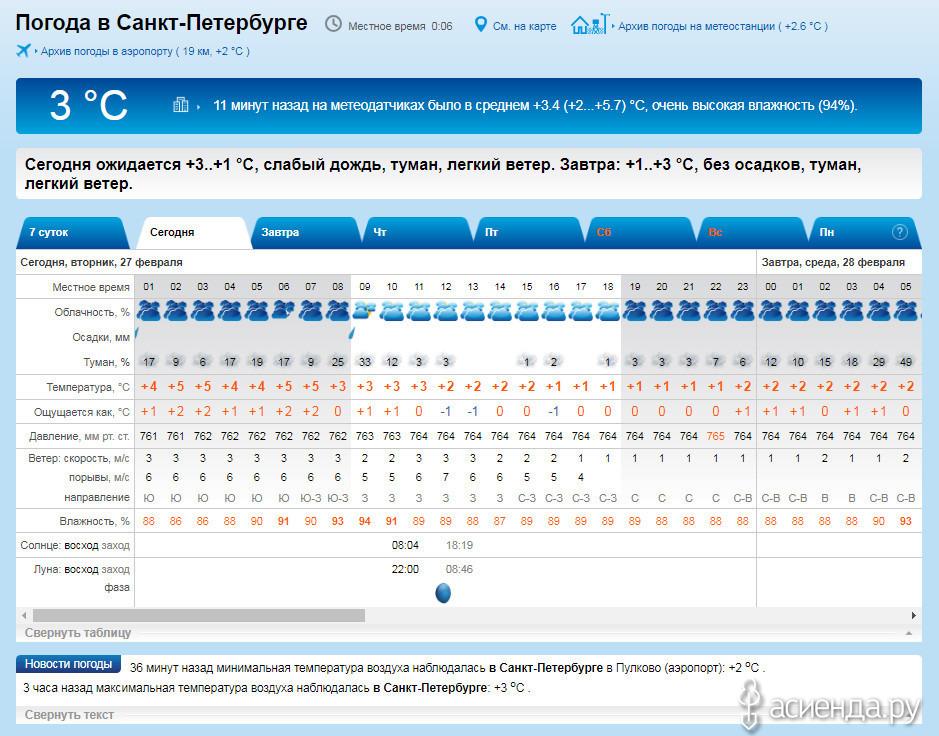Click the city buildings sensor icon

(x=180, y=105)
